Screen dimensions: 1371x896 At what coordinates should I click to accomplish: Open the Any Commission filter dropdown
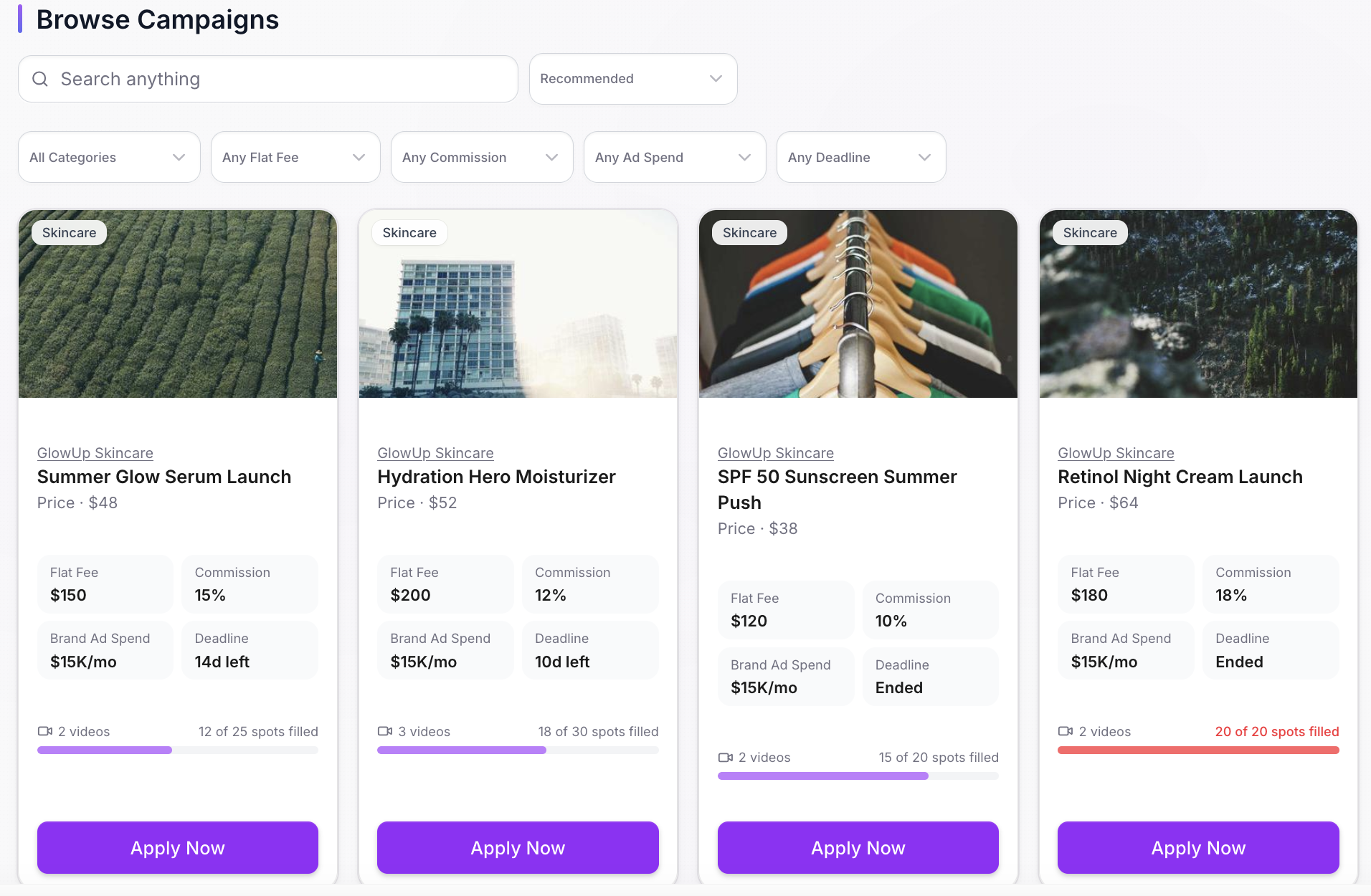point(481,157)
